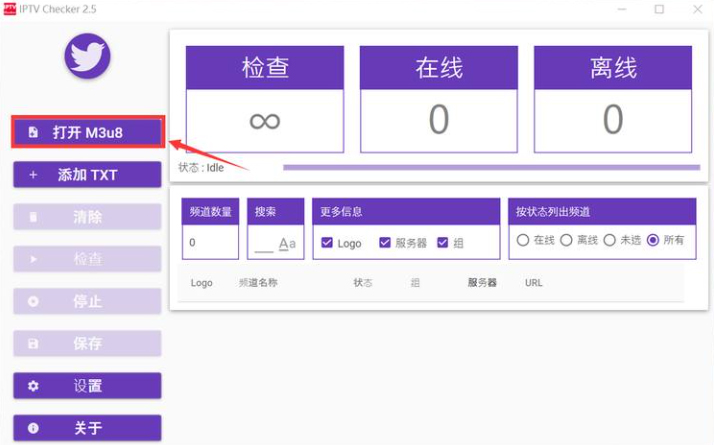Image resolution: width=714 pixels, height=445 pixels.
Task: Toggle the Aa case-match icon in search
Action: pos(287,243)
